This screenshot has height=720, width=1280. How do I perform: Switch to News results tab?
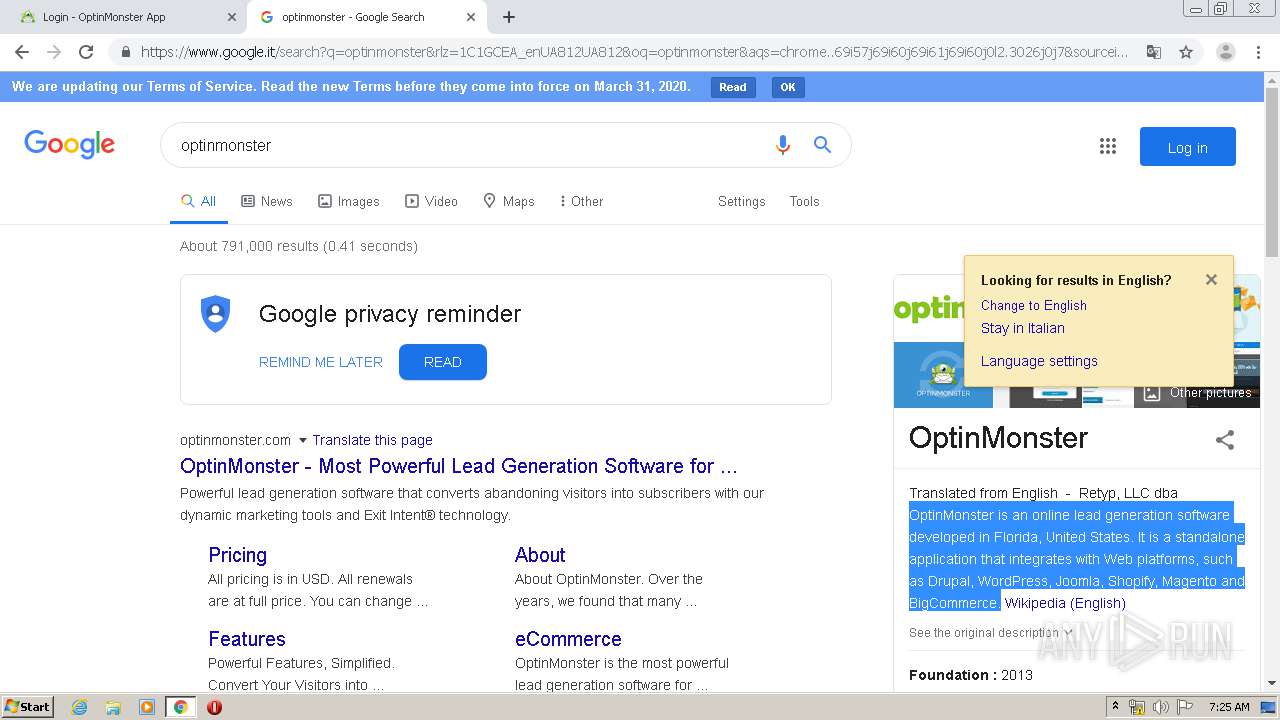pos(267,201)
